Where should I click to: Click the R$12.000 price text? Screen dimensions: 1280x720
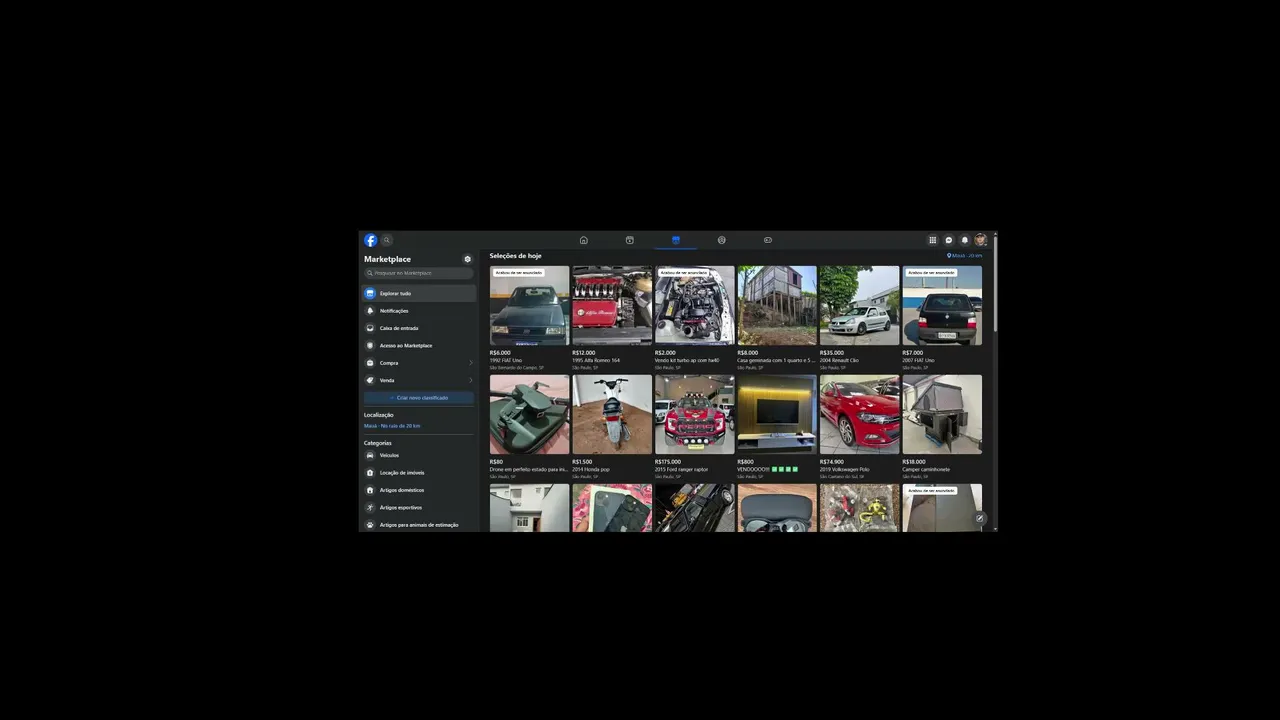tap(584, 353)
